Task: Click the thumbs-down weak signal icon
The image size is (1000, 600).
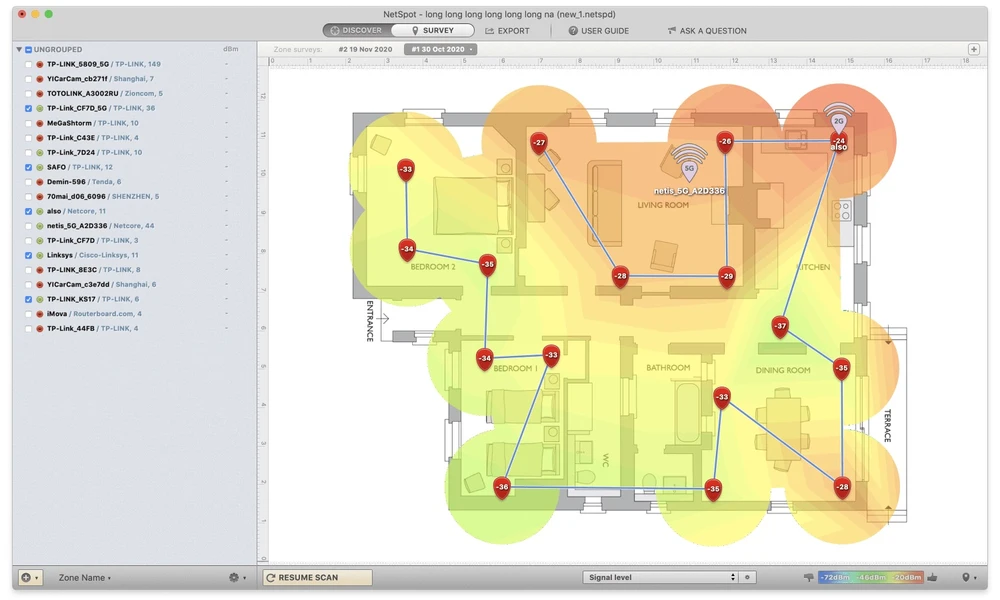Action: pos(809,578)
